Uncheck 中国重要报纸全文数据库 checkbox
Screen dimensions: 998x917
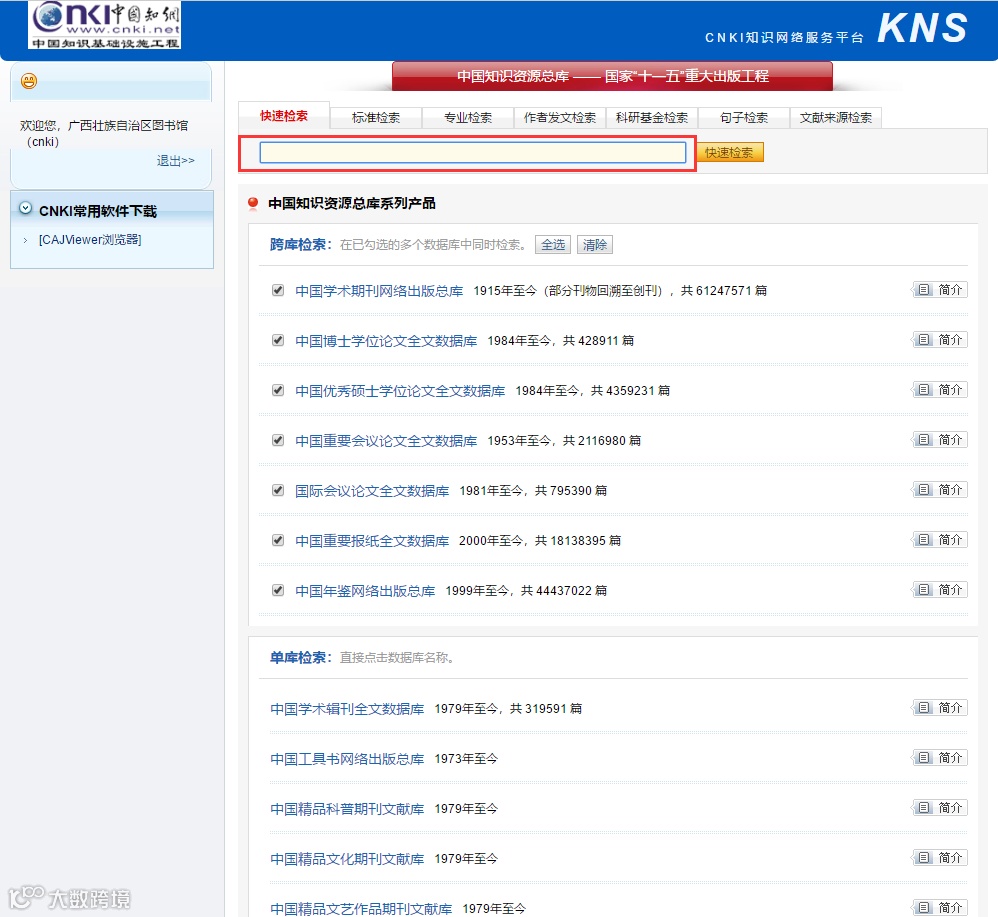[278, 540]
